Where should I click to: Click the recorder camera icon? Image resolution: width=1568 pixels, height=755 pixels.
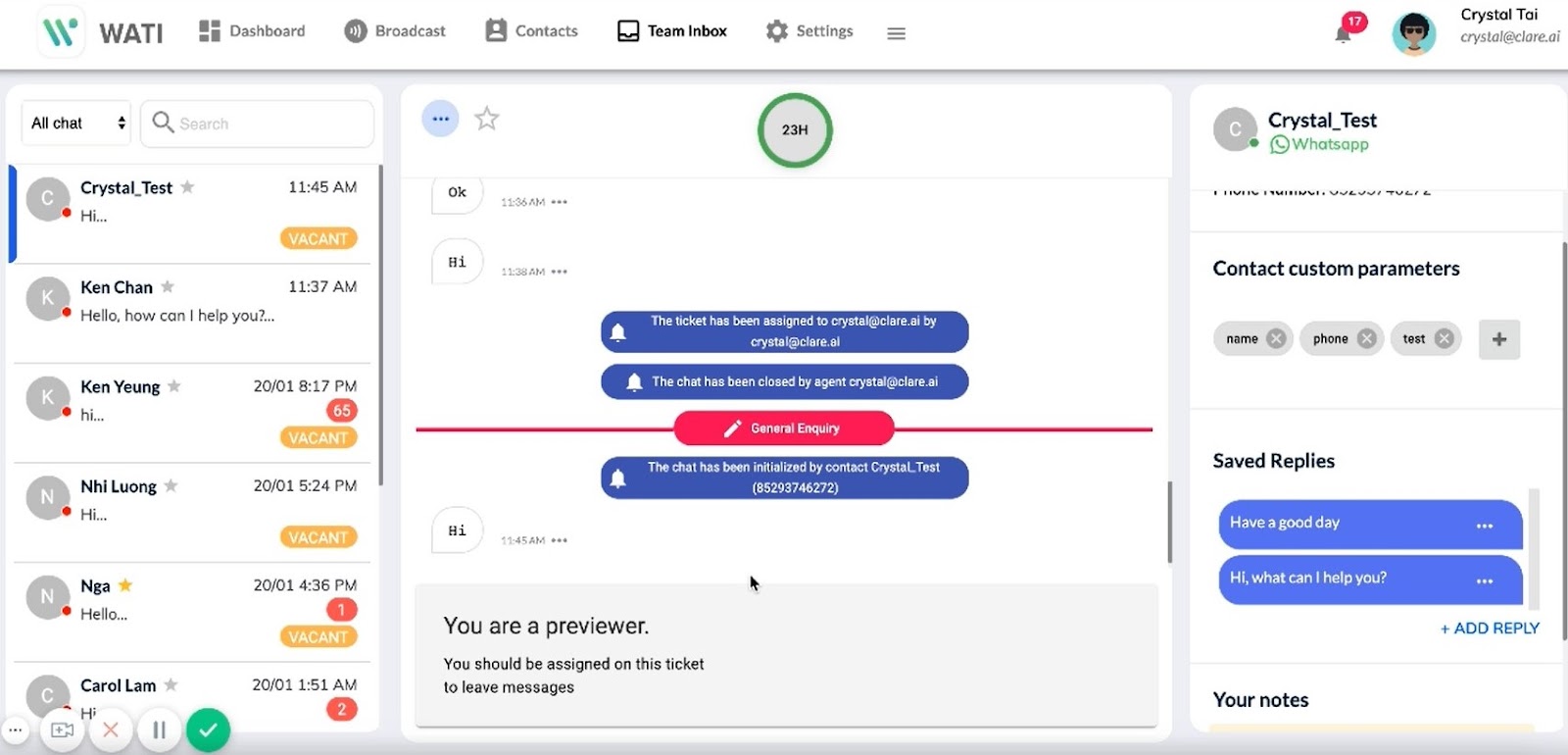coord(63,730)
